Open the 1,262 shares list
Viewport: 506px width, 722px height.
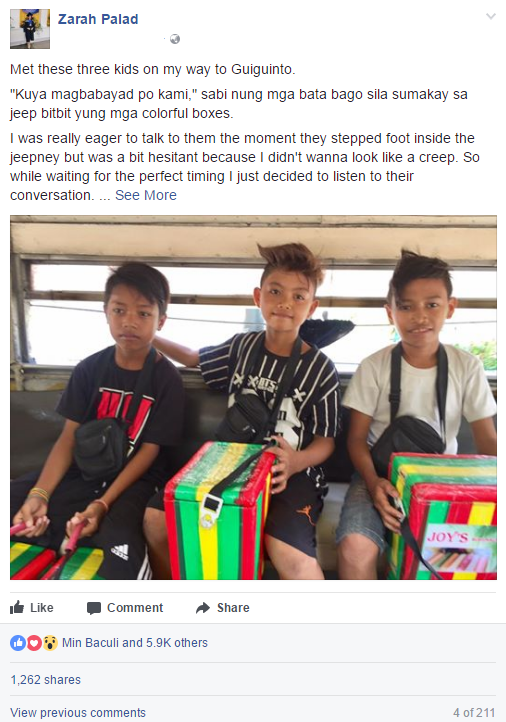click(x=46, y=680)
